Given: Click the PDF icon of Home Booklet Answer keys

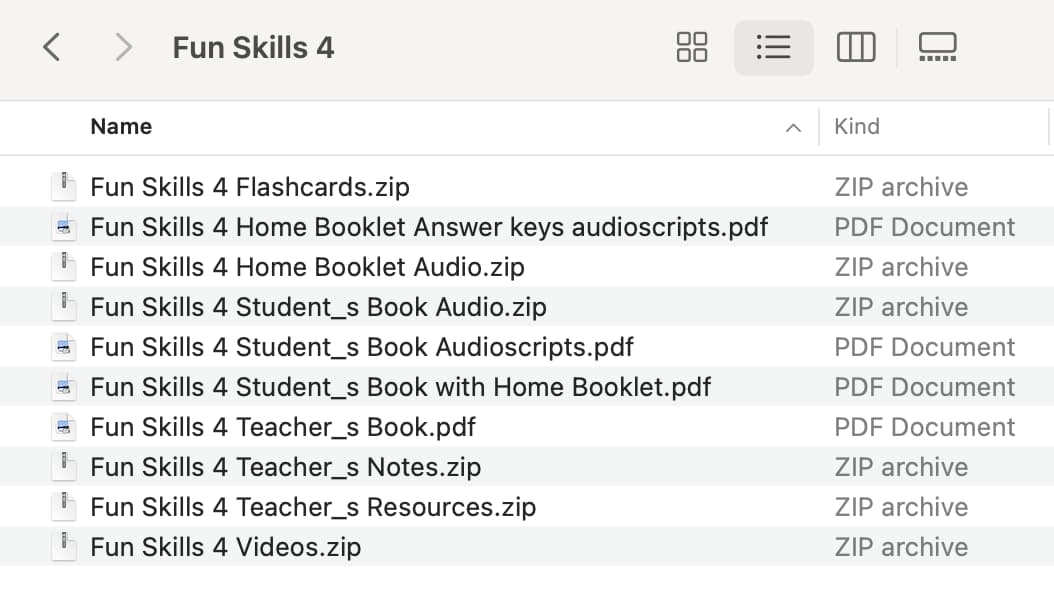Looking at the screenshot, I should (x=64, y=227).
